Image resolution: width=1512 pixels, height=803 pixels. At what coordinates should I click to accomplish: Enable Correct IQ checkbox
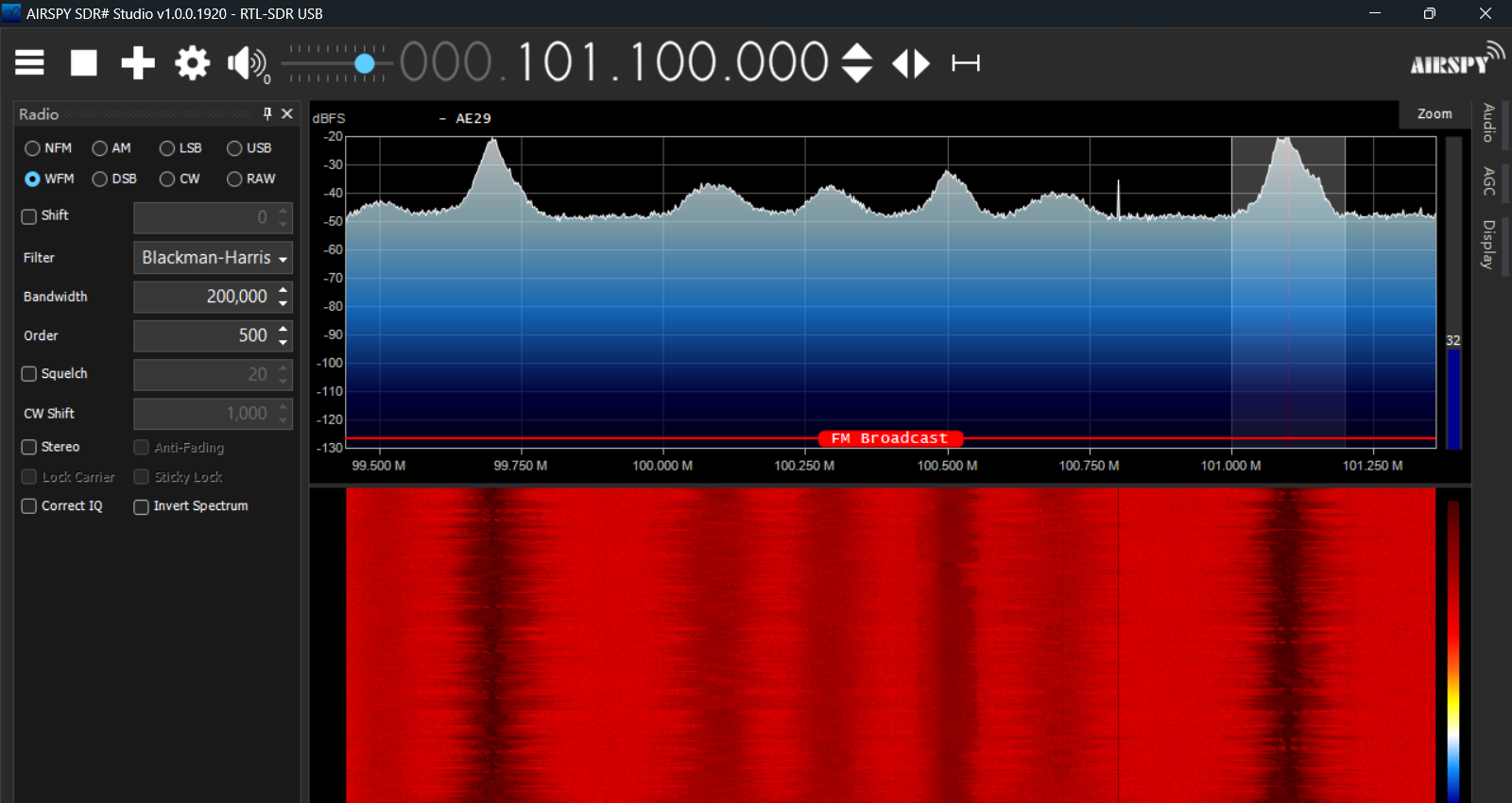tap(29, 506)
